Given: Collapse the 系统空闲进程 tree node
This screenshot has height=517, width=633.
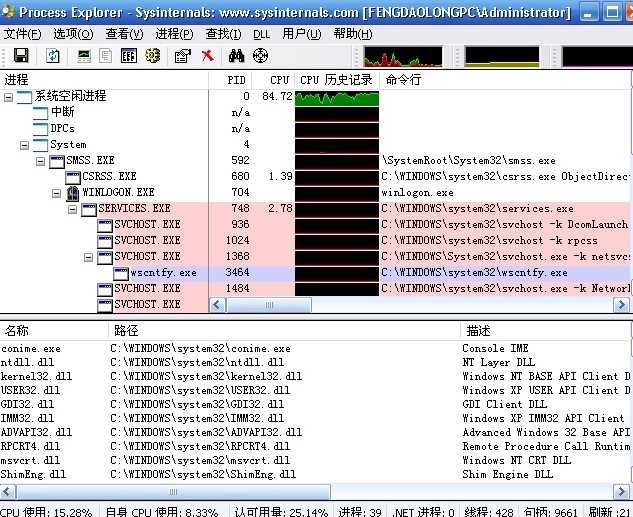Looking at the screenshot, I should click(x=8, y=97).
